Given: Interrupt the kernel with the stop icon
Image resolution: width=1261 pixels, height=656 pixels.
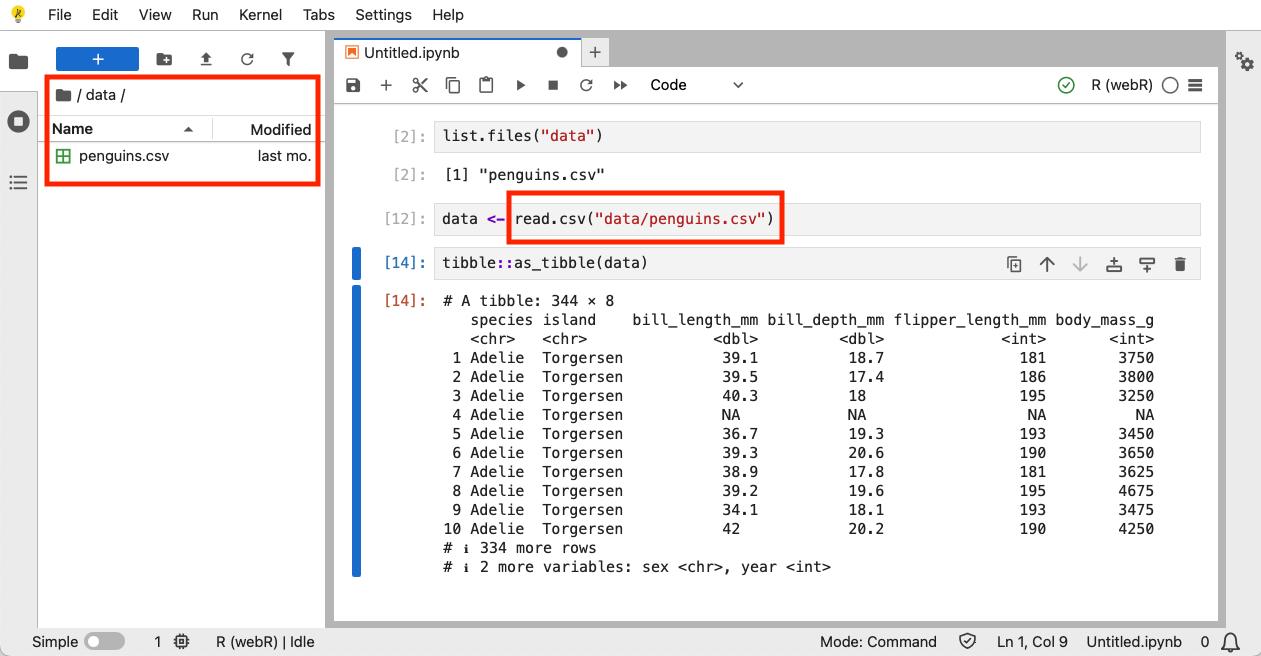Looking at the screenshot, I should 553,85.
